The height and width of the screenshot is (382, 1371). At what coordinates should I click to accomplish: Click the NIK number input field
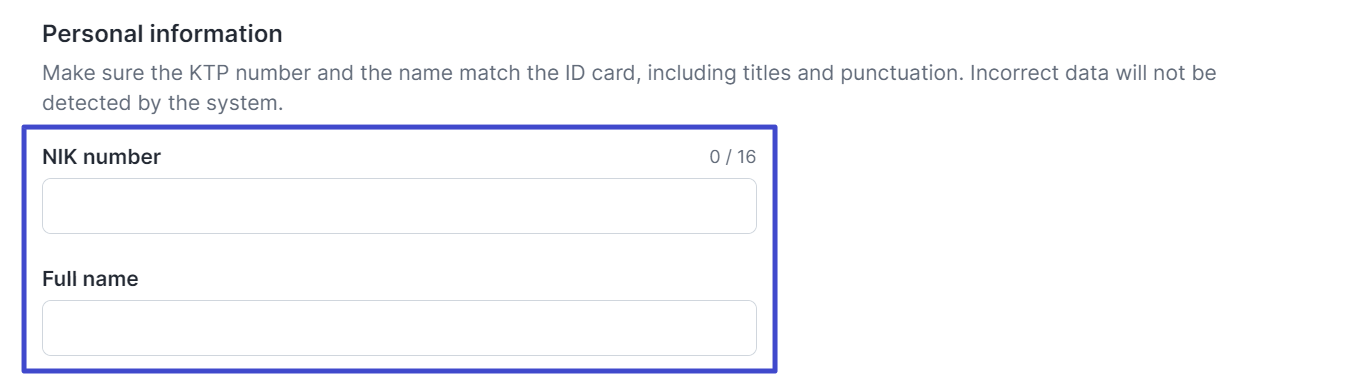pos(399,206)
